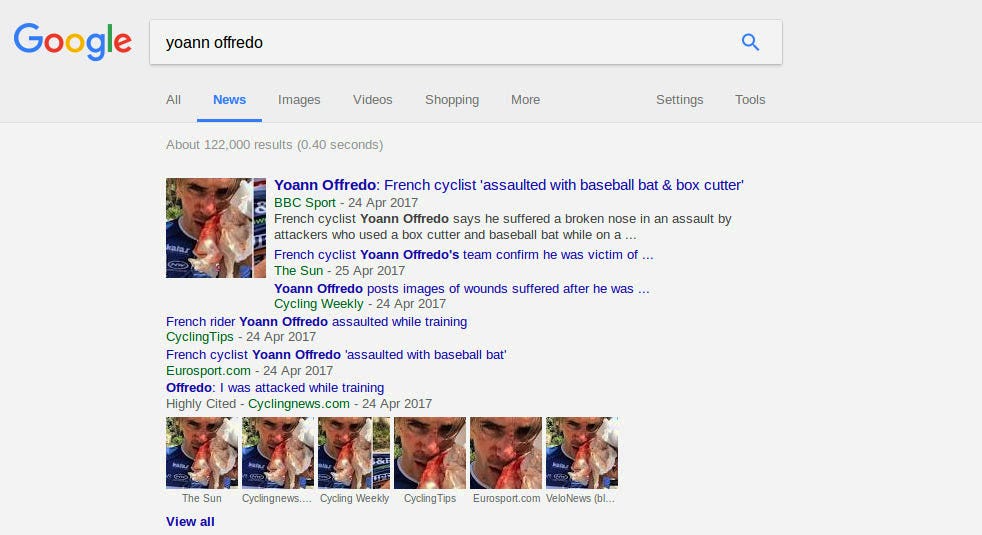Click the Google logo
Image resolution: width=982 pixels, height=535 pixels.
(72, 41)
